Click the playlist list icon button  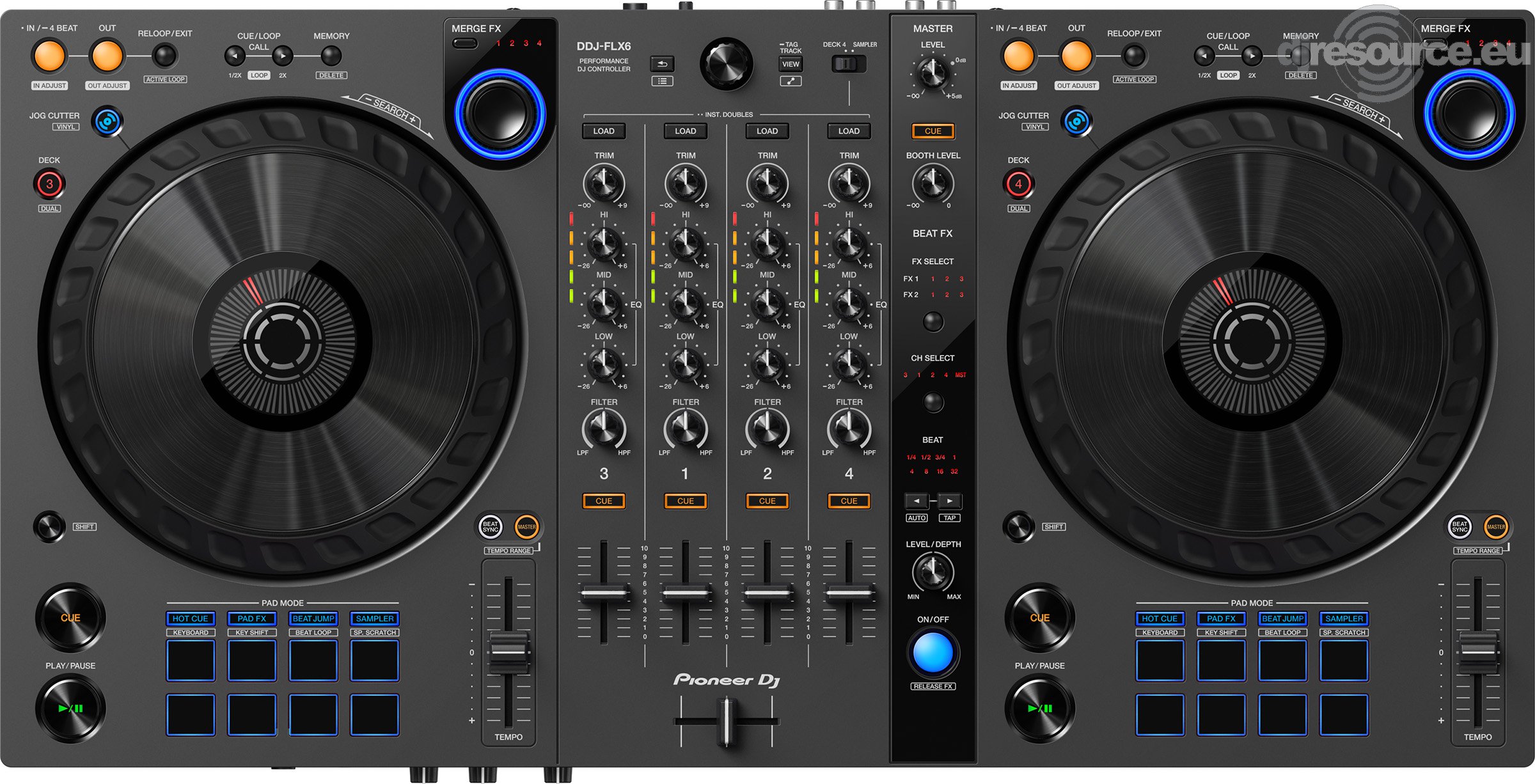(662, 81)
